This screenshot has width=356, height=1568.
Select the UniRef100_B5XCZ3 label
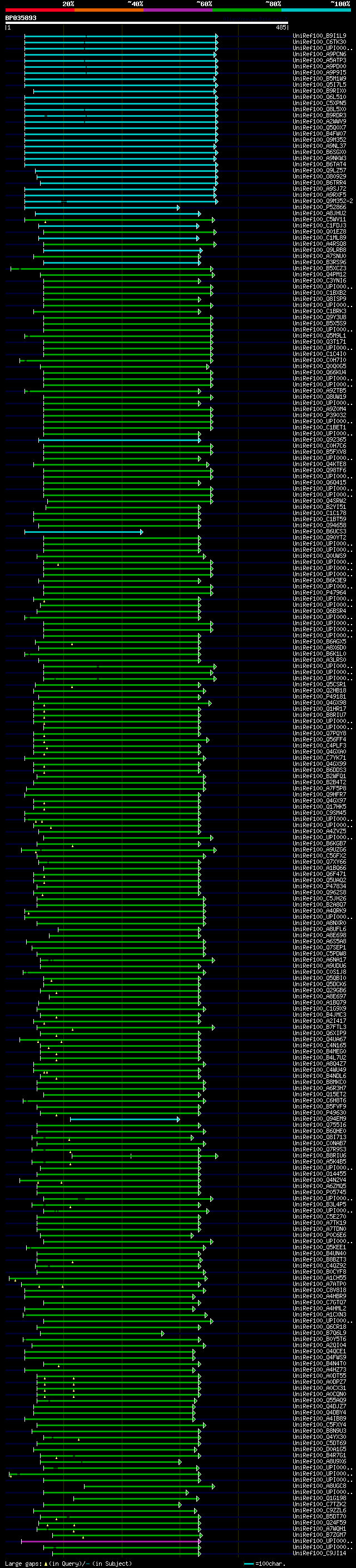tap(319, 269)
